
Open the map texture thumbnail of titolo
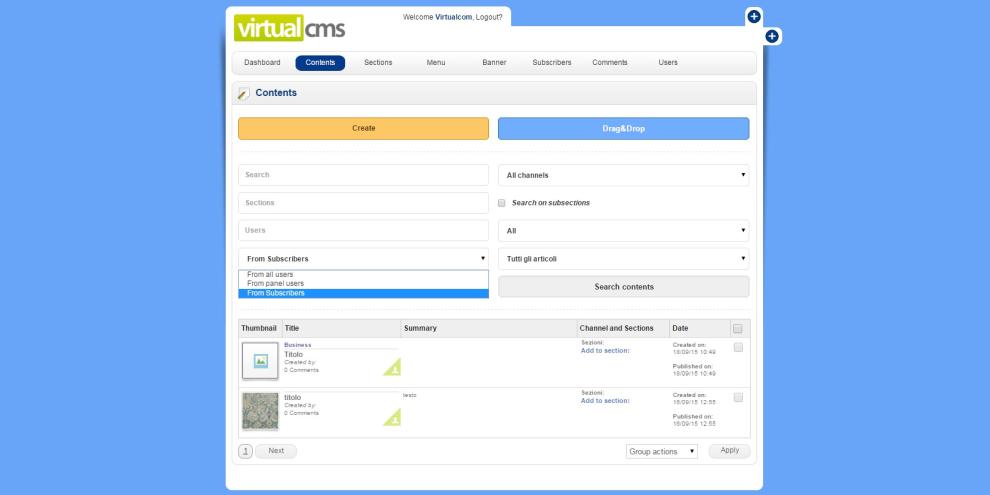(260, 411)
